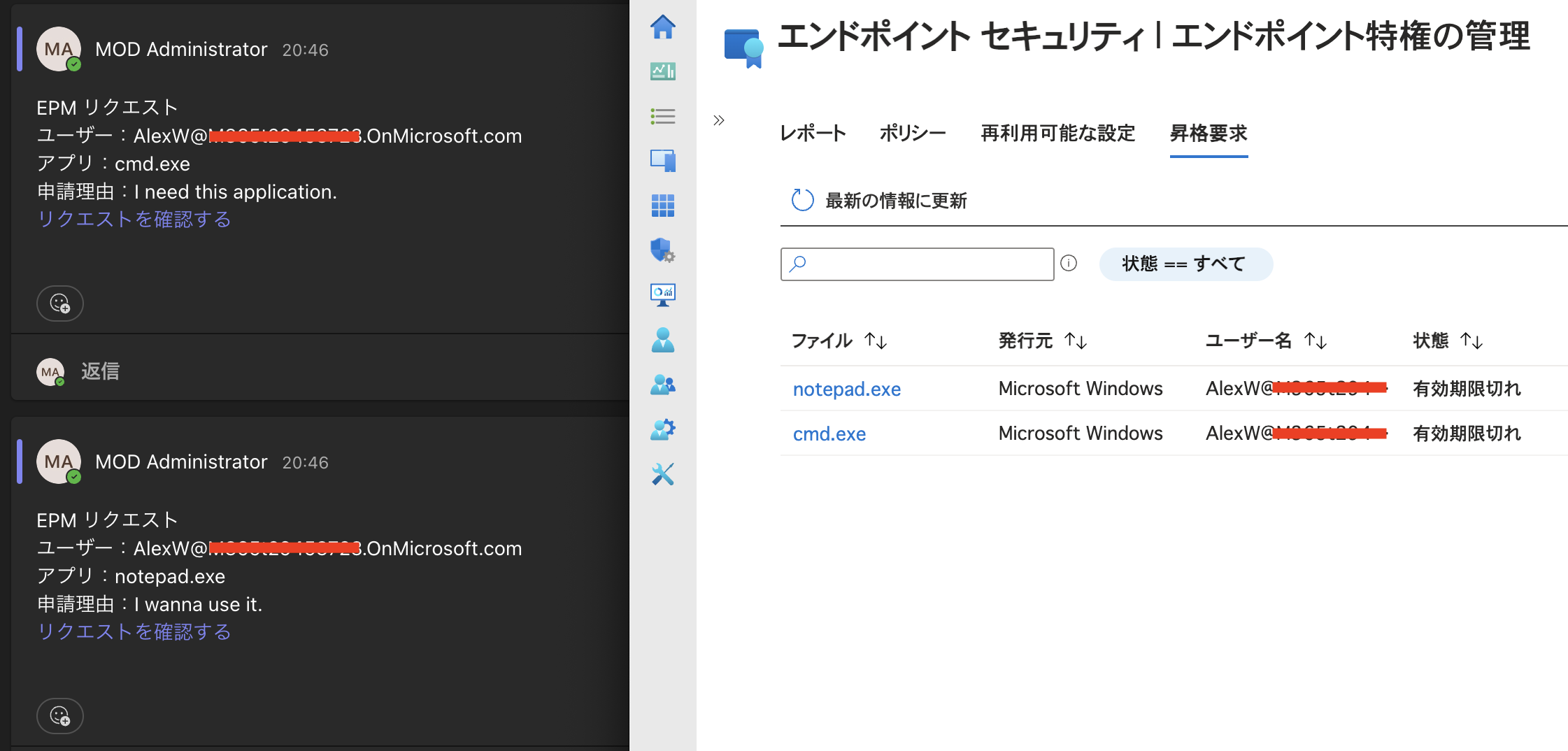Switch to the ポリシー tab
Viewport: 1568px width, 751px height.
[913, 133]
